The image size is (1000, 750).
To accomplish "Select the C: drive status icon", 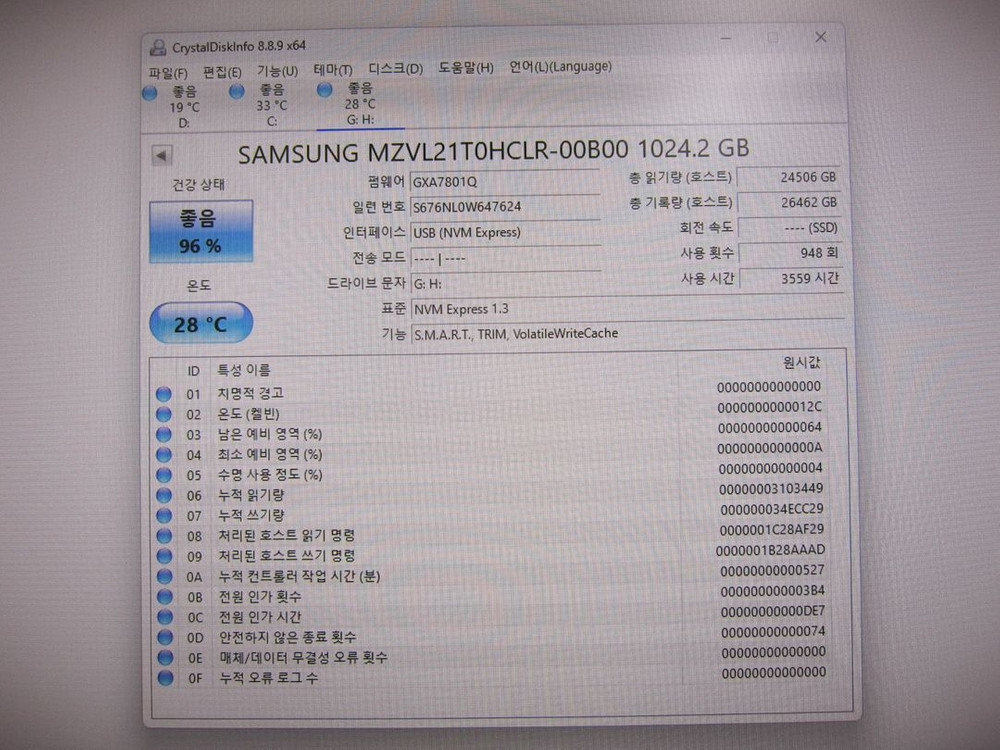I will (237, 91).
